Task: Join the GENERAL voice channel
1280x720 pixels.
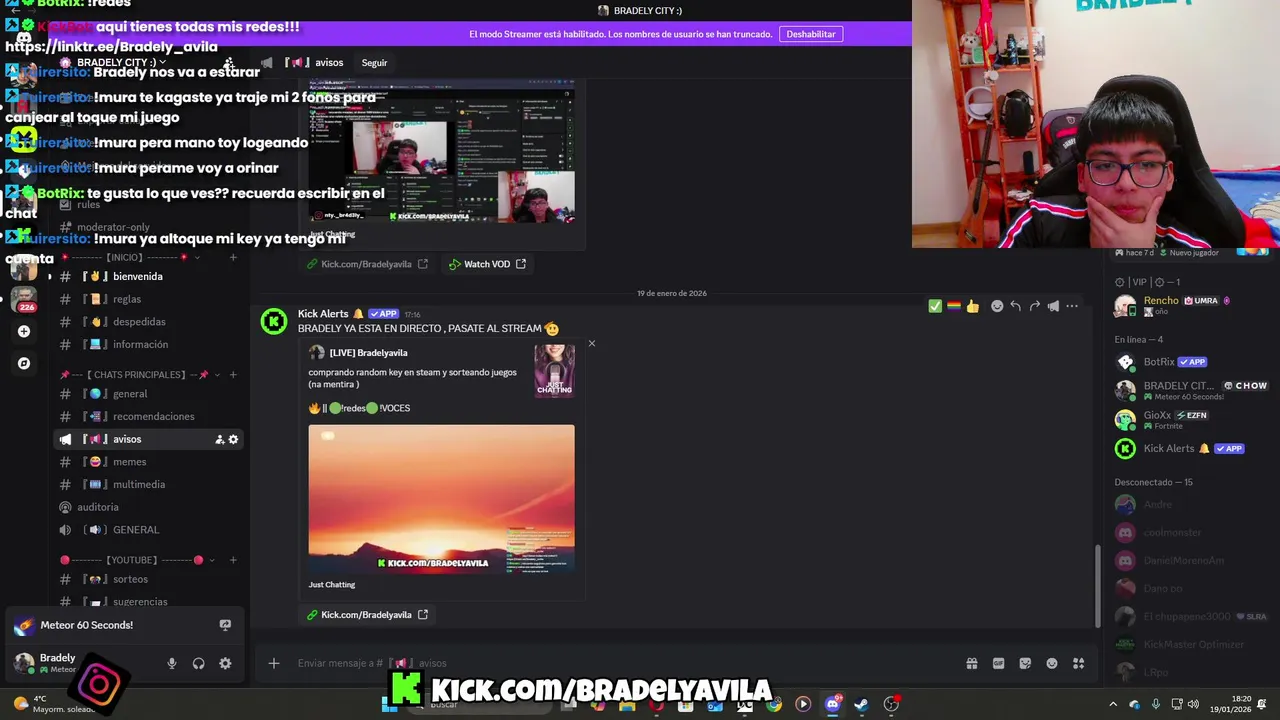Action: [x=148, y=530]
